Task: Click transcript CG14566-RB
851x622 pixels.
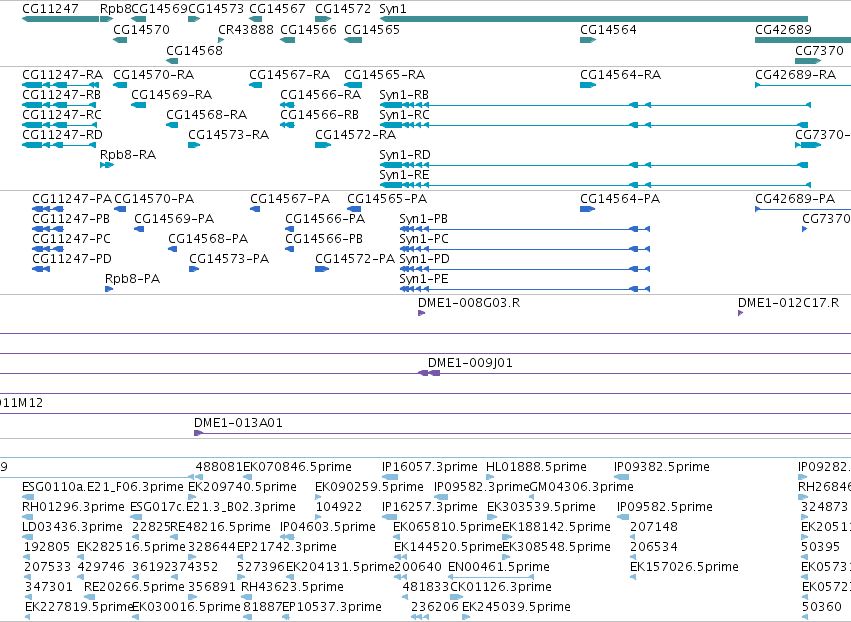Action: coord(320,115)
